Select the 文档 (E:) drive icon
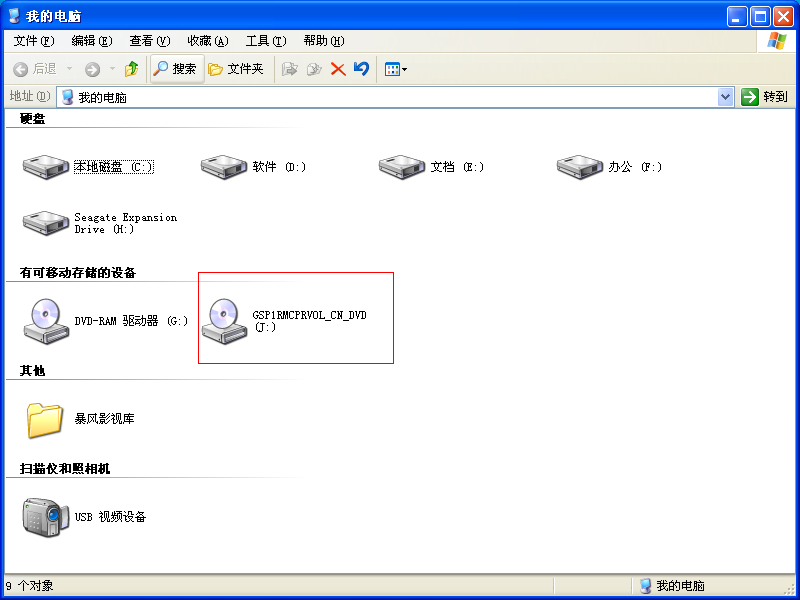 pos(402,167)
